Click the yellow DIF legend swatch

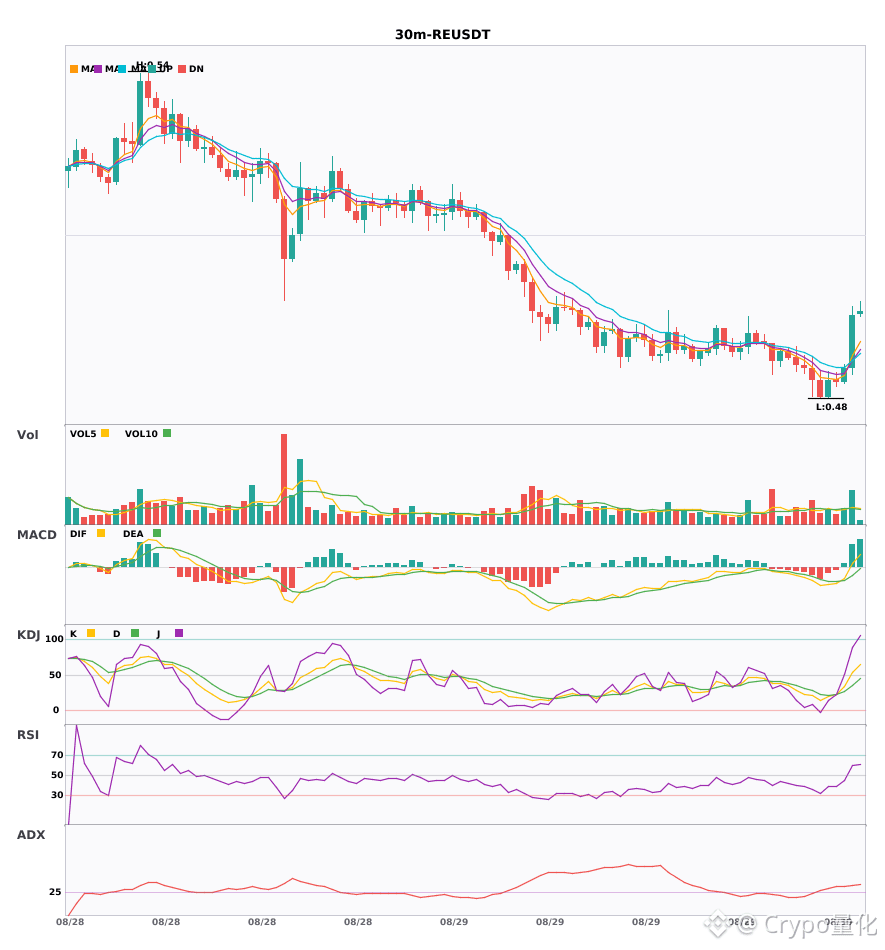(101, 533)
